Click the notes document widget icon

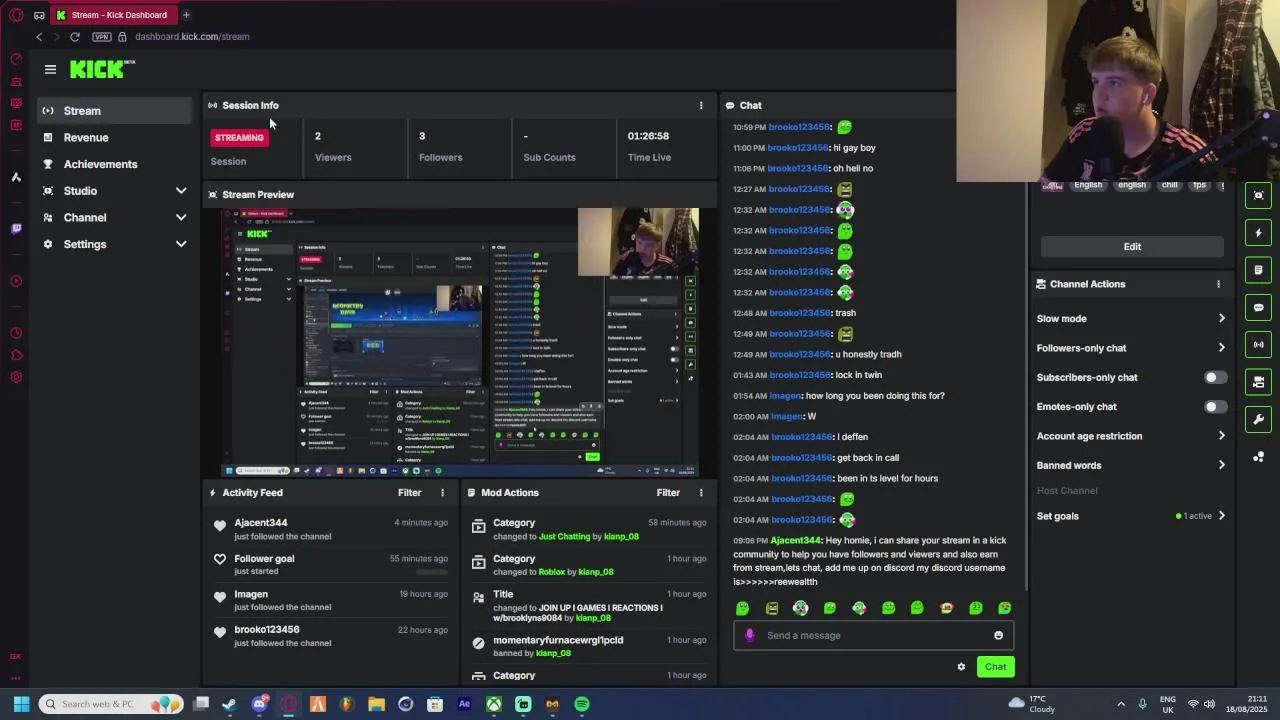click(x=1258, y=270)
